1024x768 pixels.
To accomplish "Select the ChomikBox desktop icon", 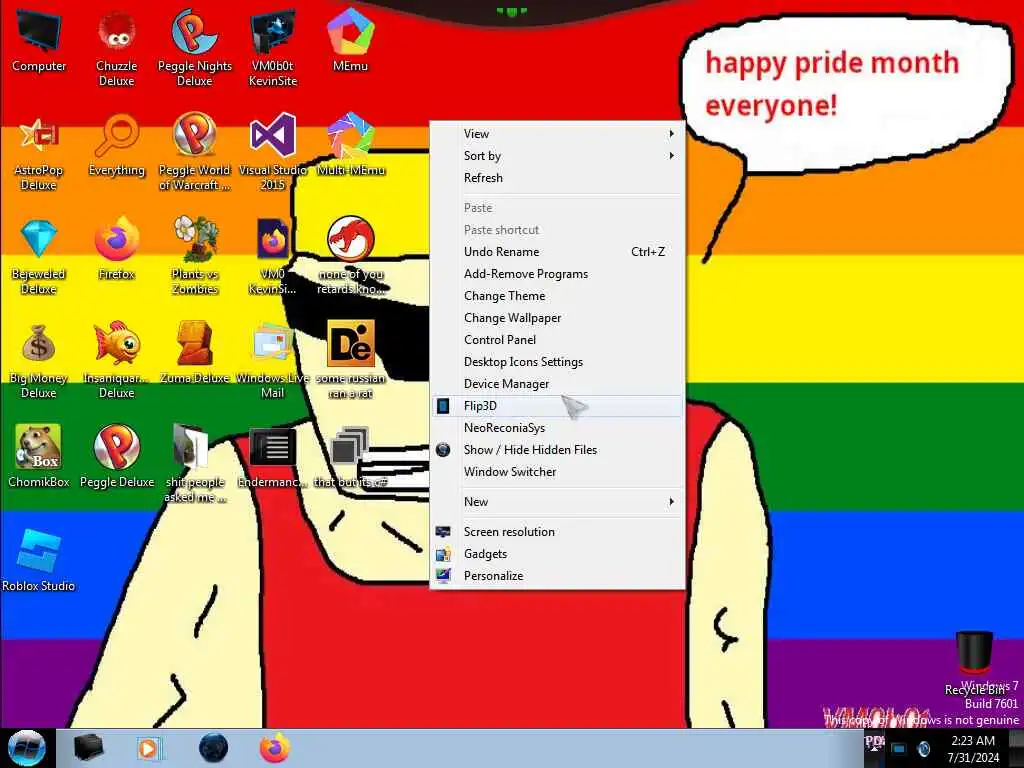I will [x=39, y=457].
